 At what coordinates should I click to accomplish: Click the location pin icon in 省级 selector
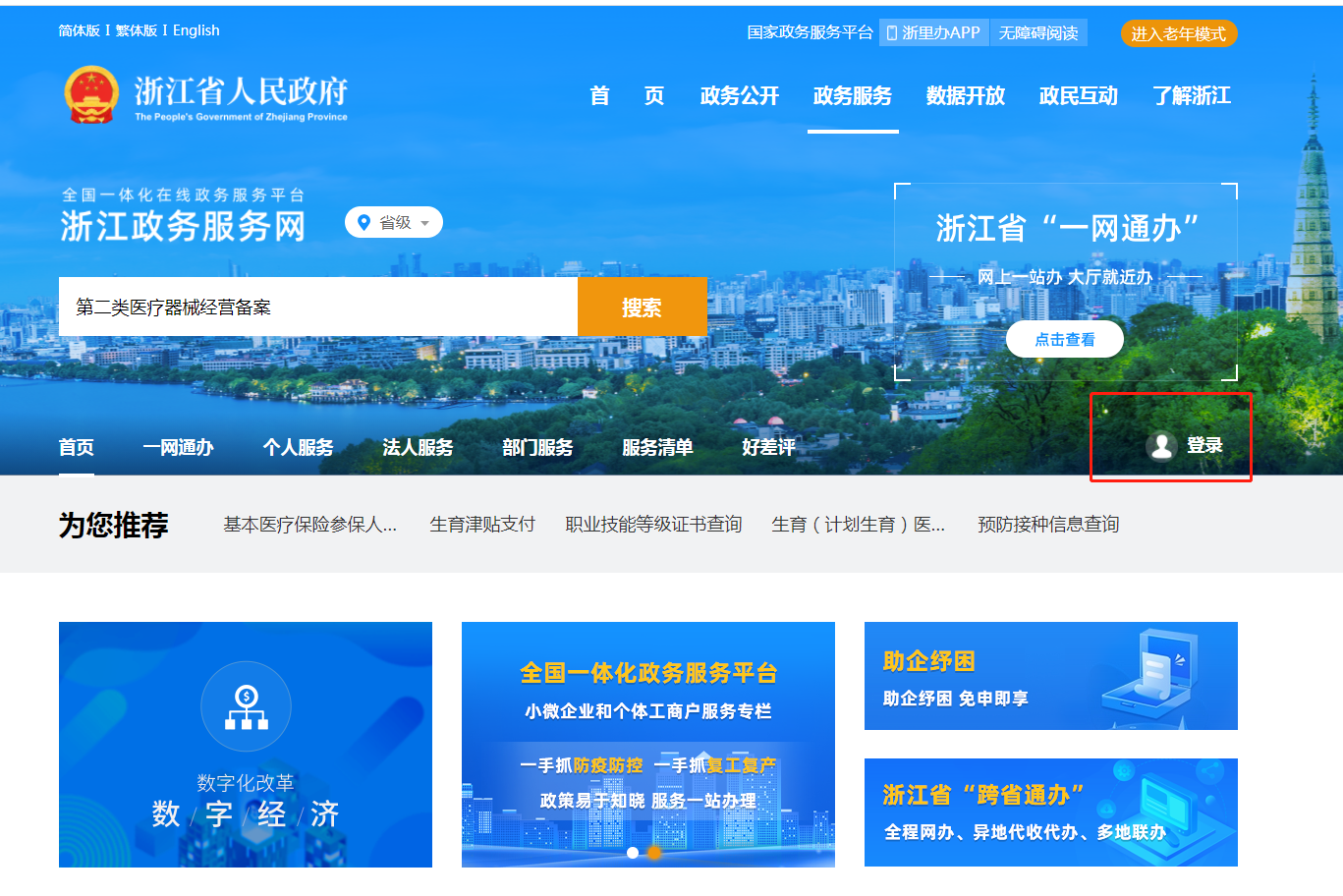click(364, 223)
